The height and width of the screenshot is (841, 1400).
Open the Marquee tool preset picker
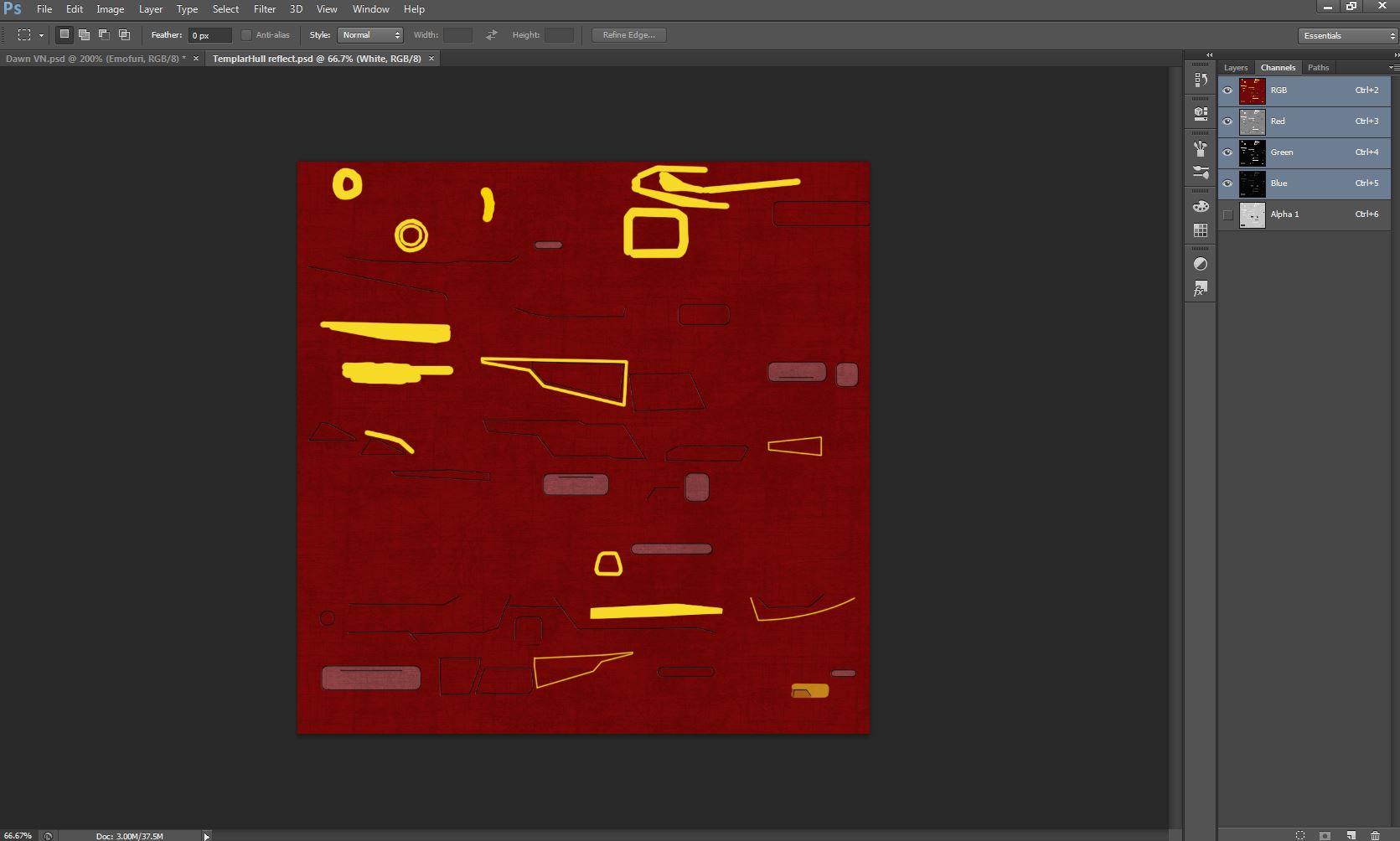point(41,35)
